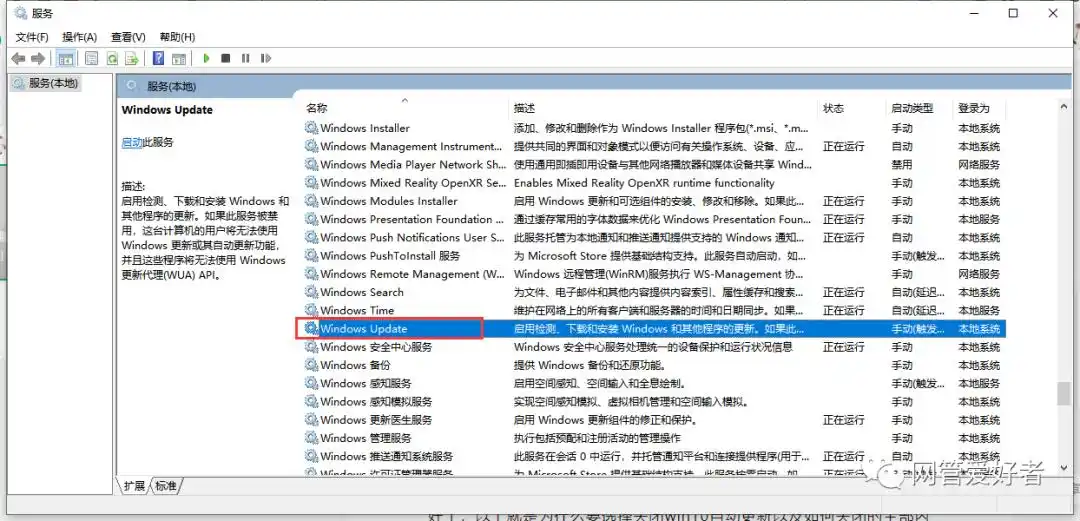Click the gear icon of Windows Media Player Network
Screen dimensions: 1080x521
tap(311, 165)
